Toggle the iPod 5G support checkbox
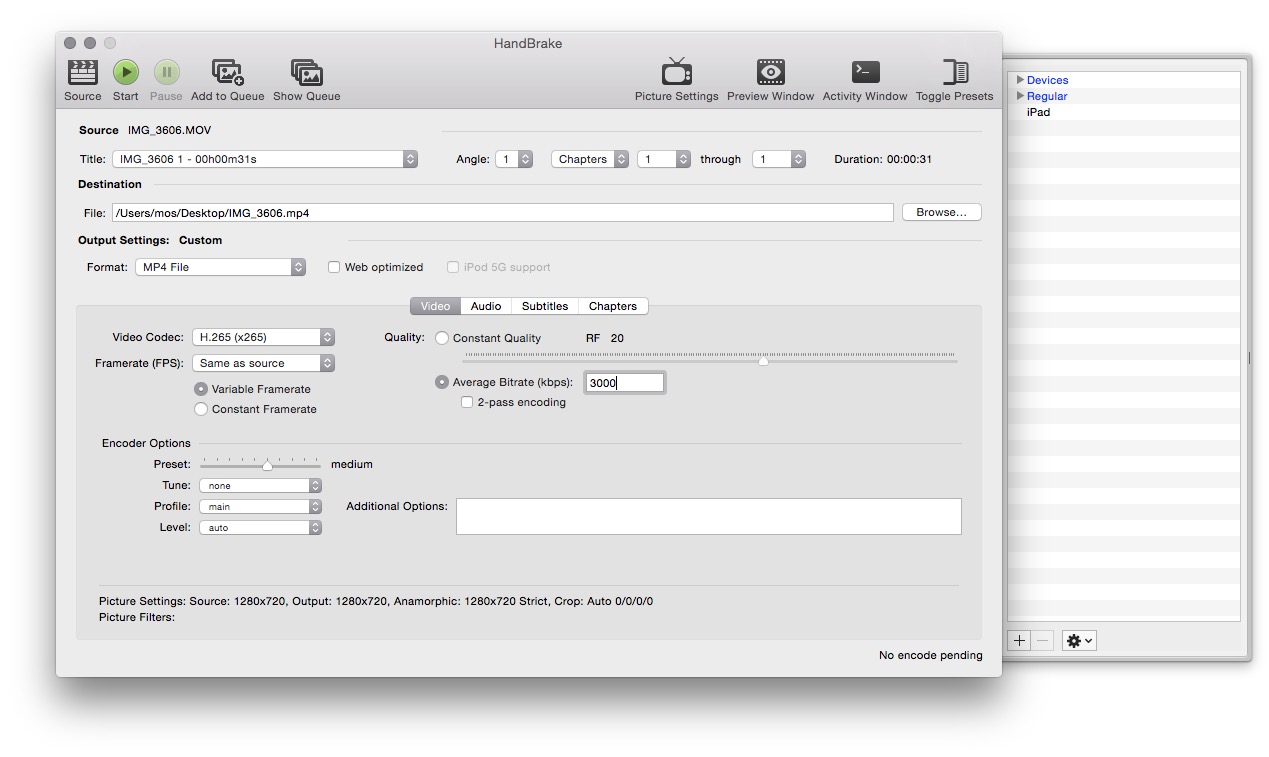Viewport: 1269px width, 757px height. 453,267
